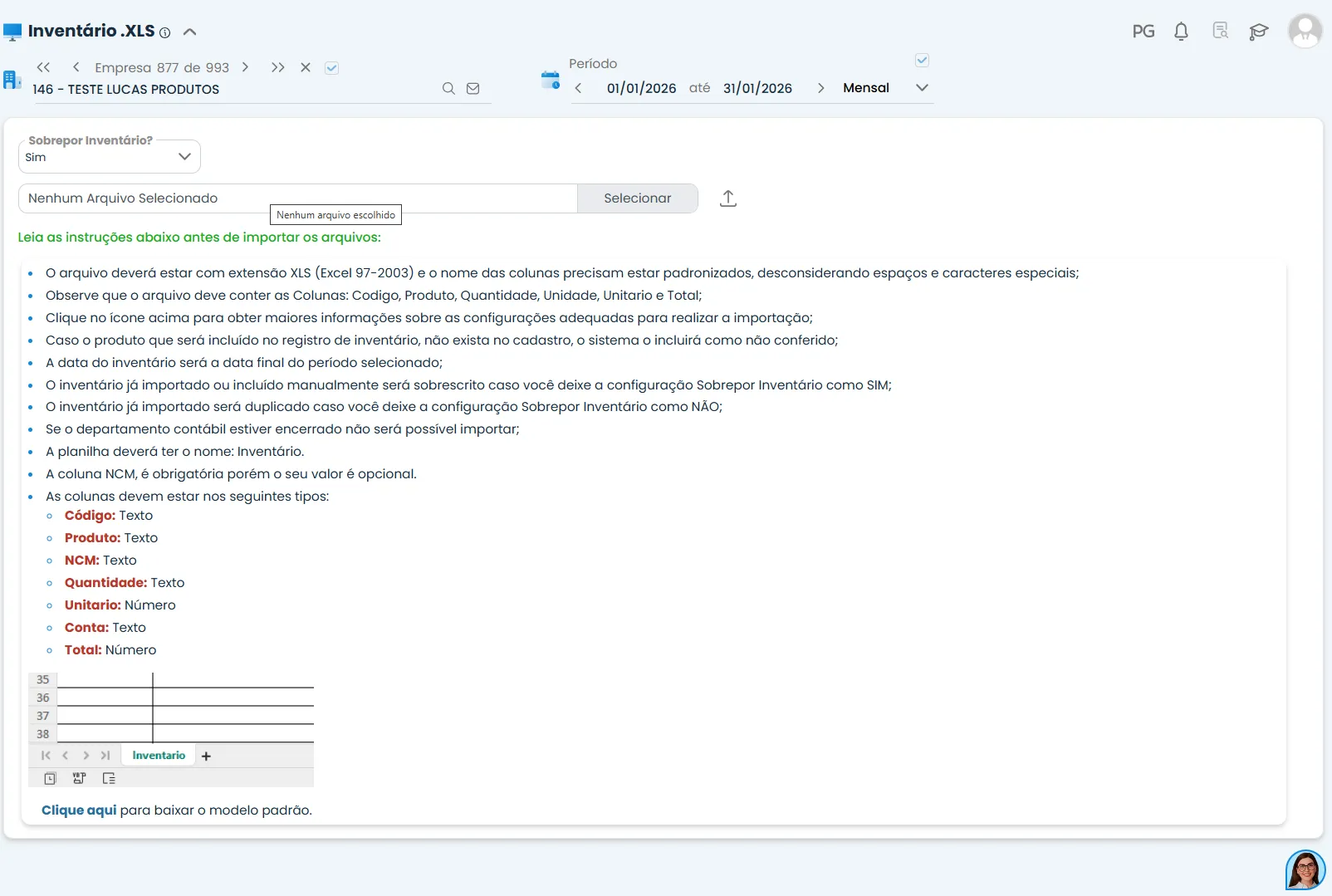The height and width of the screenshot is (896, 1332).
Task: Open the graduation cap training icon
Action: coord(1258,32)
